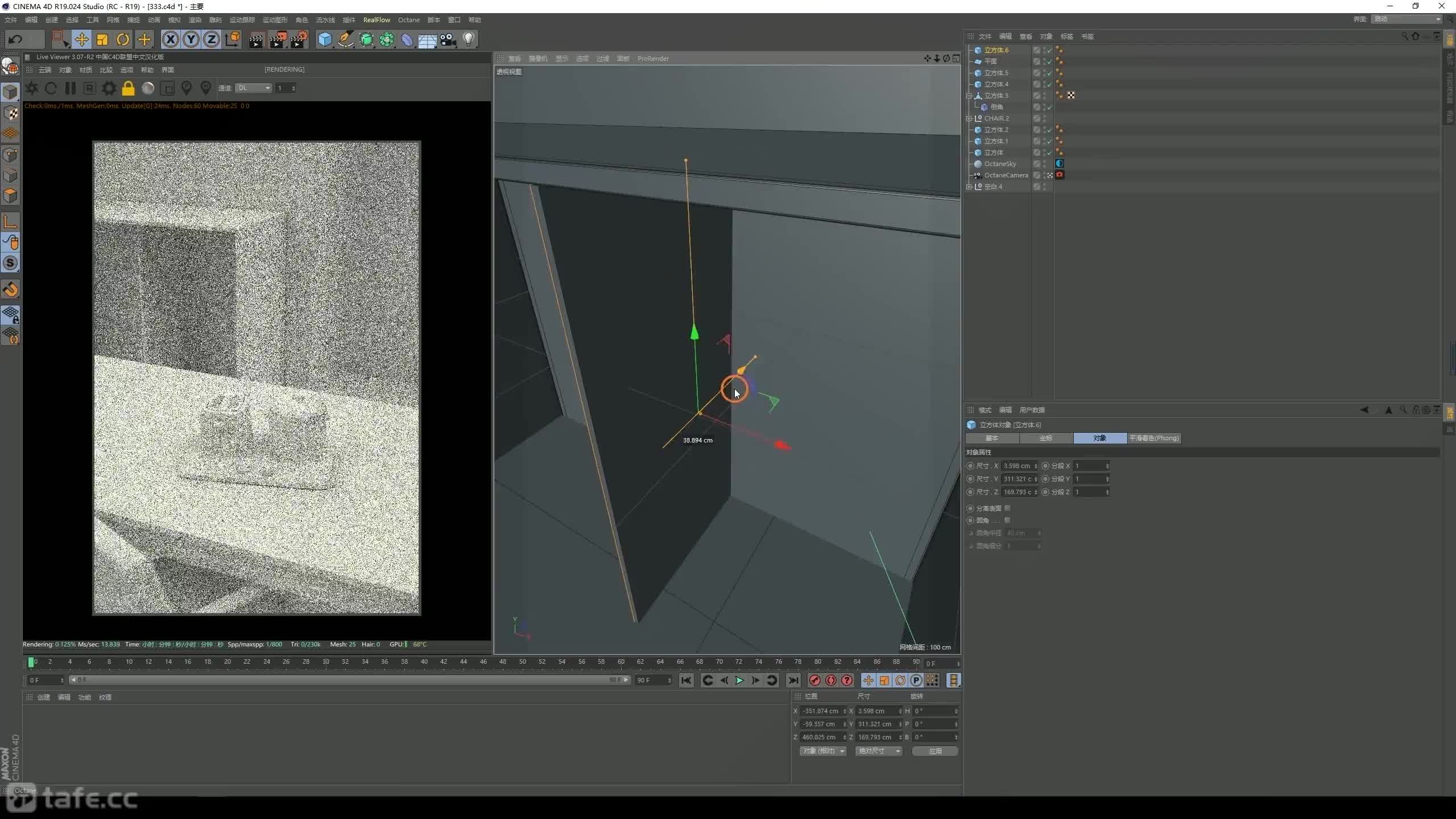Screen dimensions: 1456x819
Task: Restart Live Viewer render (circular arrow)
Action: tap(51, 88)
